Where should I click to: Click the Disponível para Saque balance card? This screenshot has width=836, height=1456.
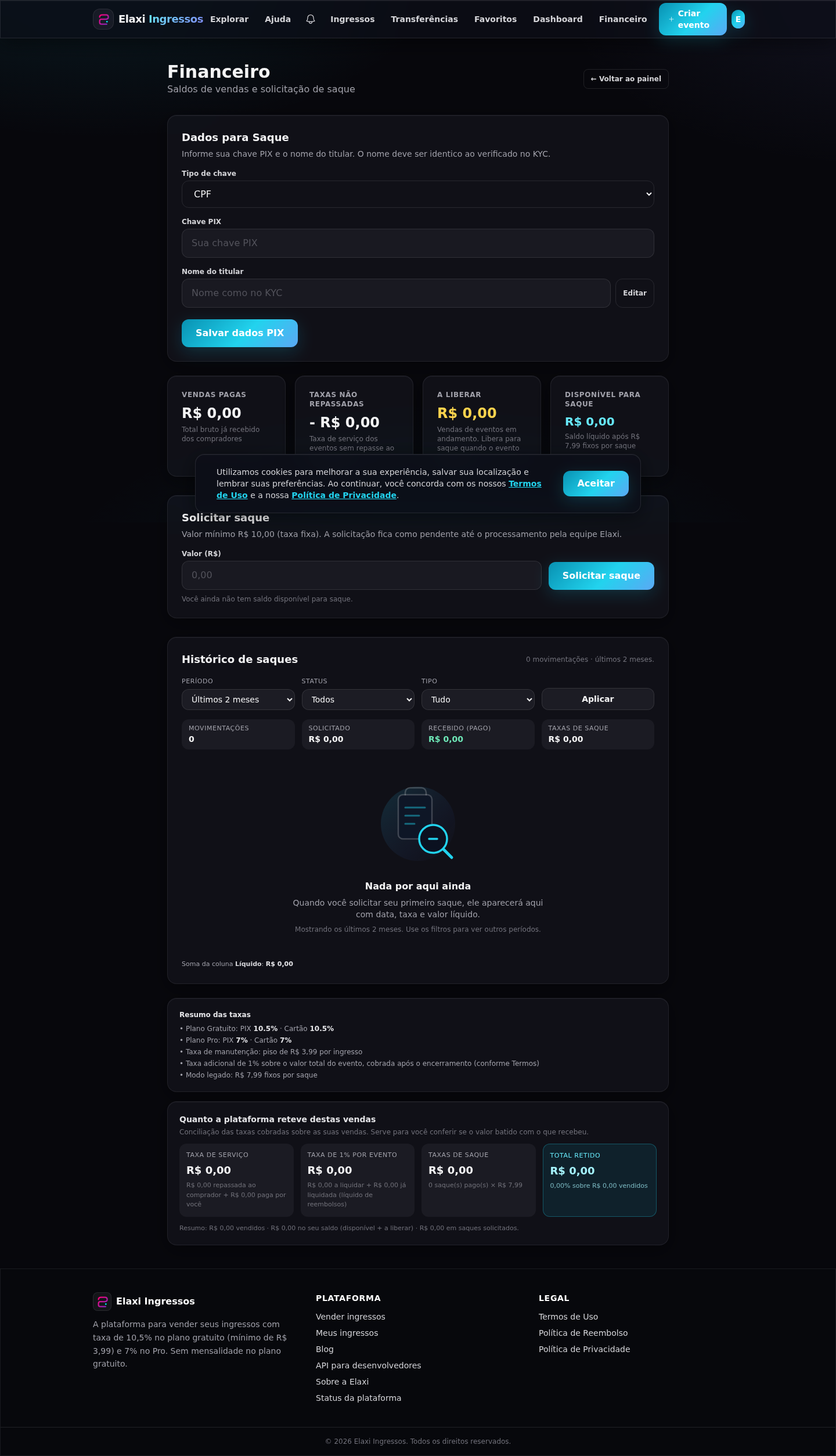(610, 426)
